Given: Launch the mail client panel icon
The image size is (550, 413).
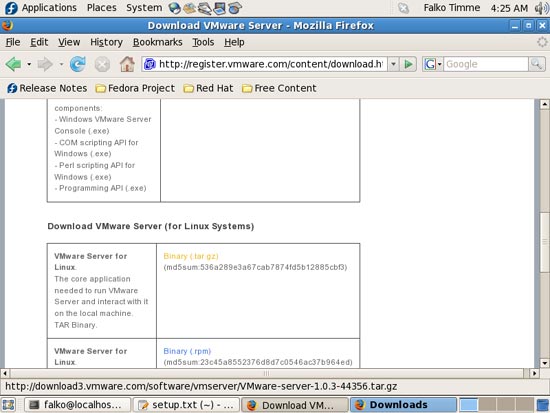Looking at the screenshot, I should point(189,8).
